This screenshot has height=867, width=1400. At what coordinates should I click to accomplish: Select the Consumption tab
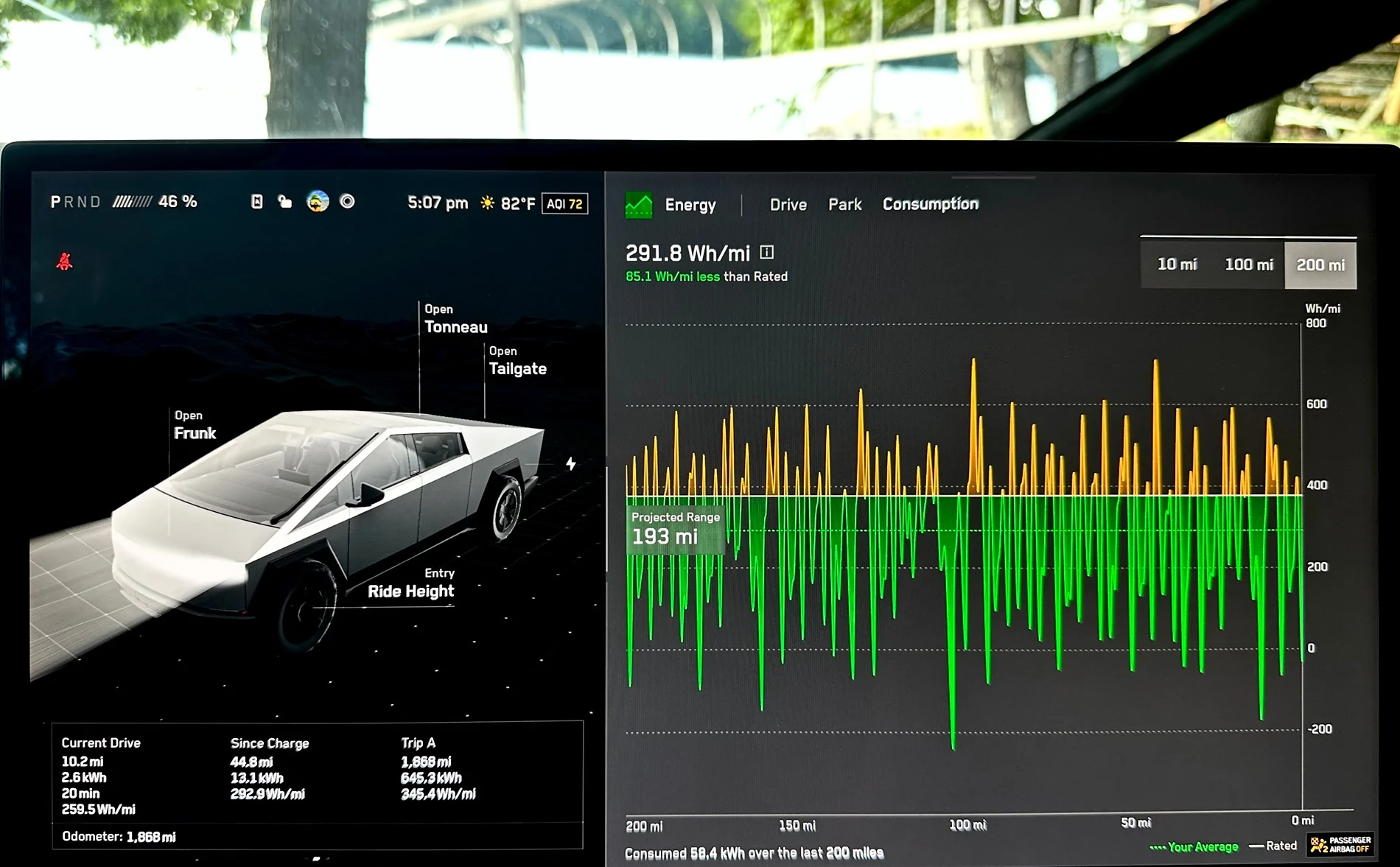pyautogui.click(x=931, y=204)
